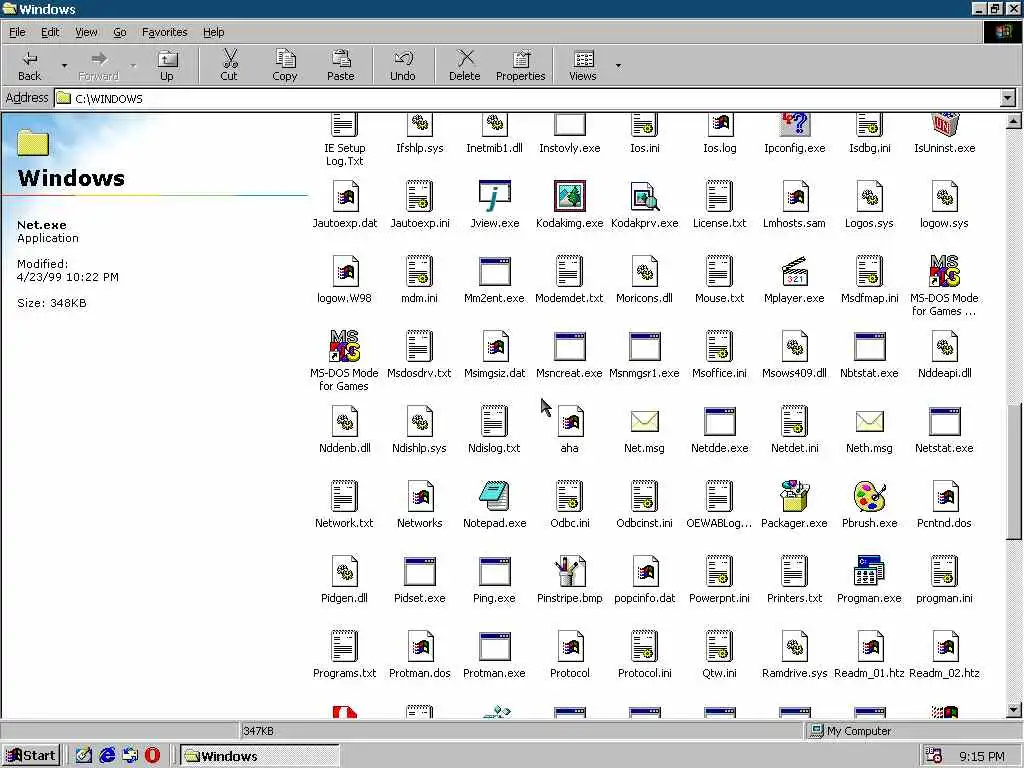The image size is (1024, 768).
Task: Click the 9:15 PM system tray clock
Action: [x=982, y=756]
